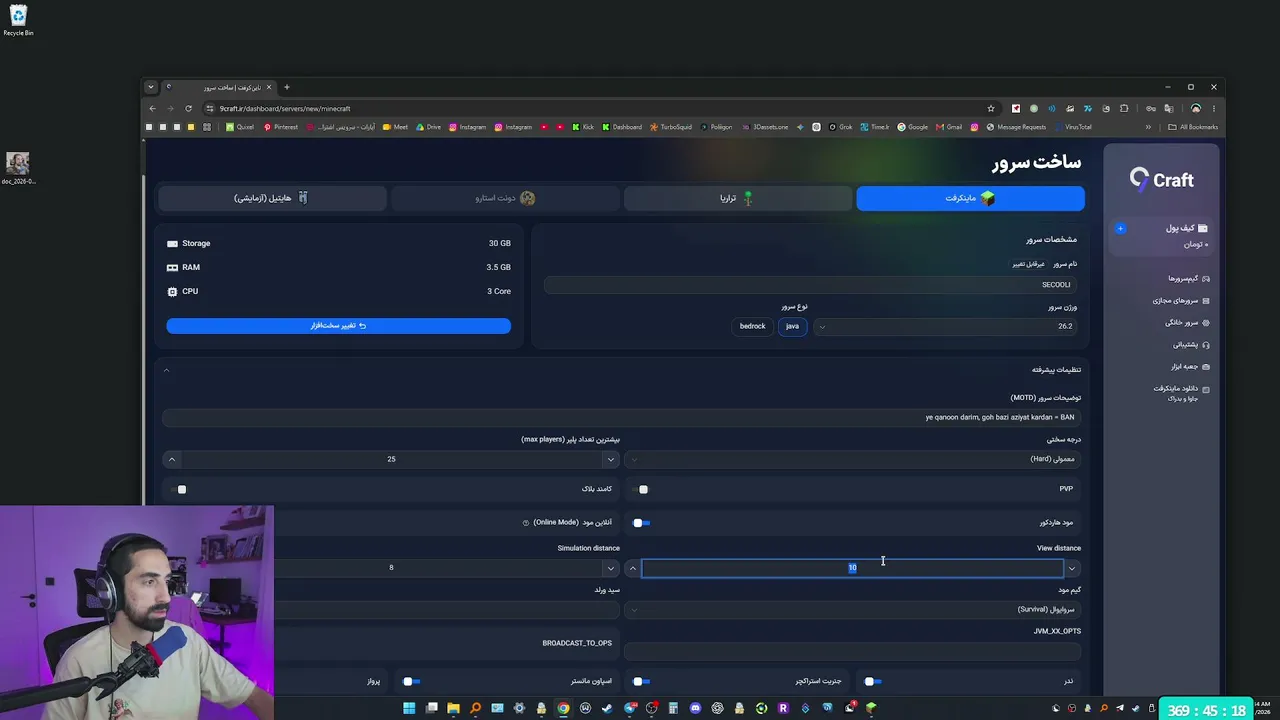
Task: Reload the page in Chrome
Action: tap(188, 109)
